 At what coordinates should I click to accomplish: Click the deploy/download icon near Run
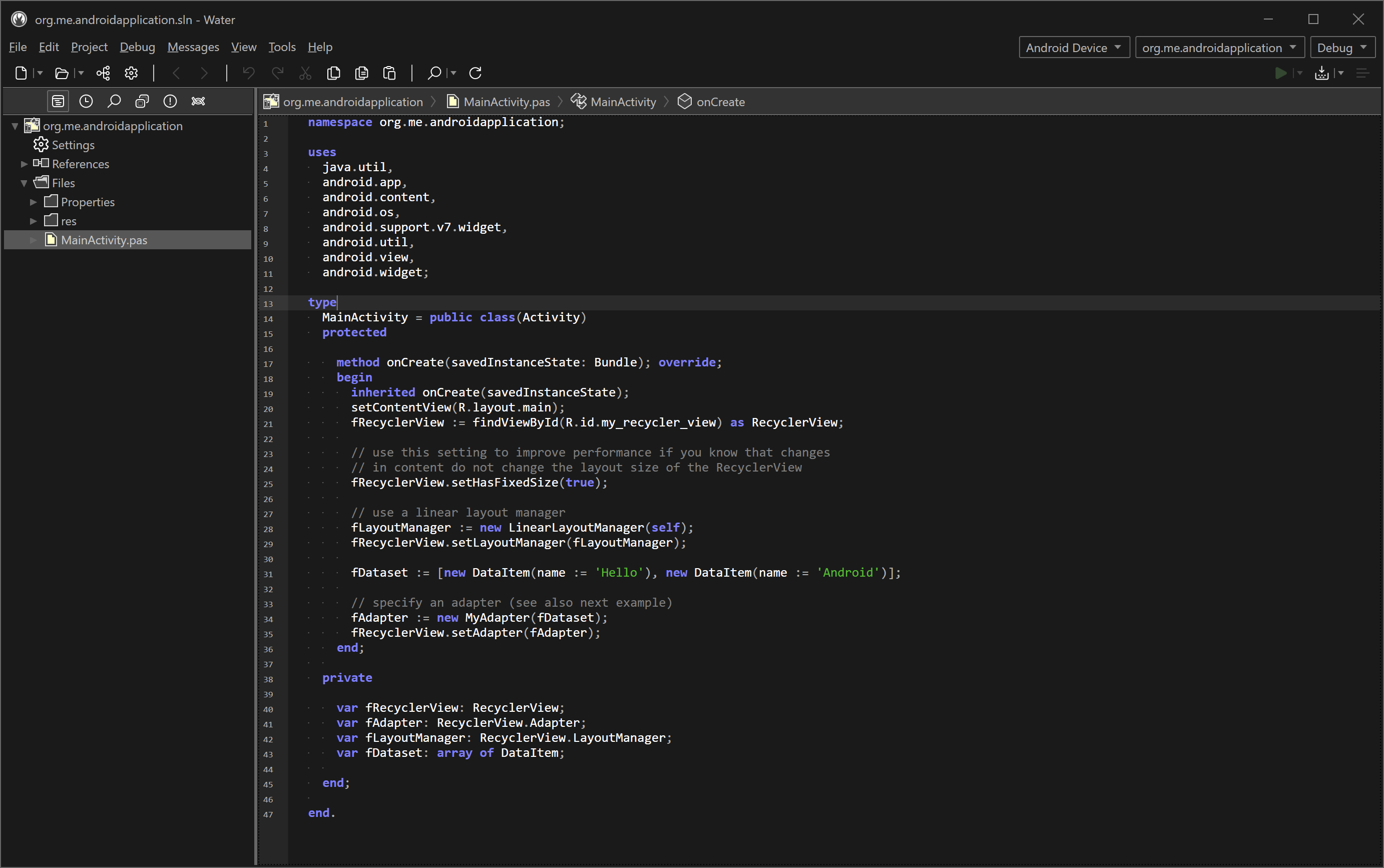(1321, 73)
